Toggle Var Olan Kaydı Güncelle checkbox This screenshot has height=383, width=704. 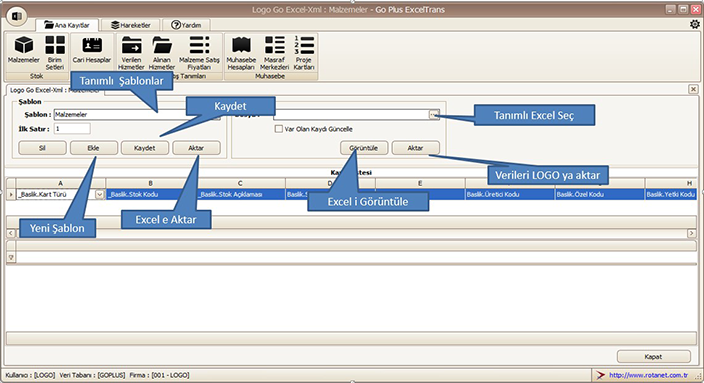[x=278, y=129]
